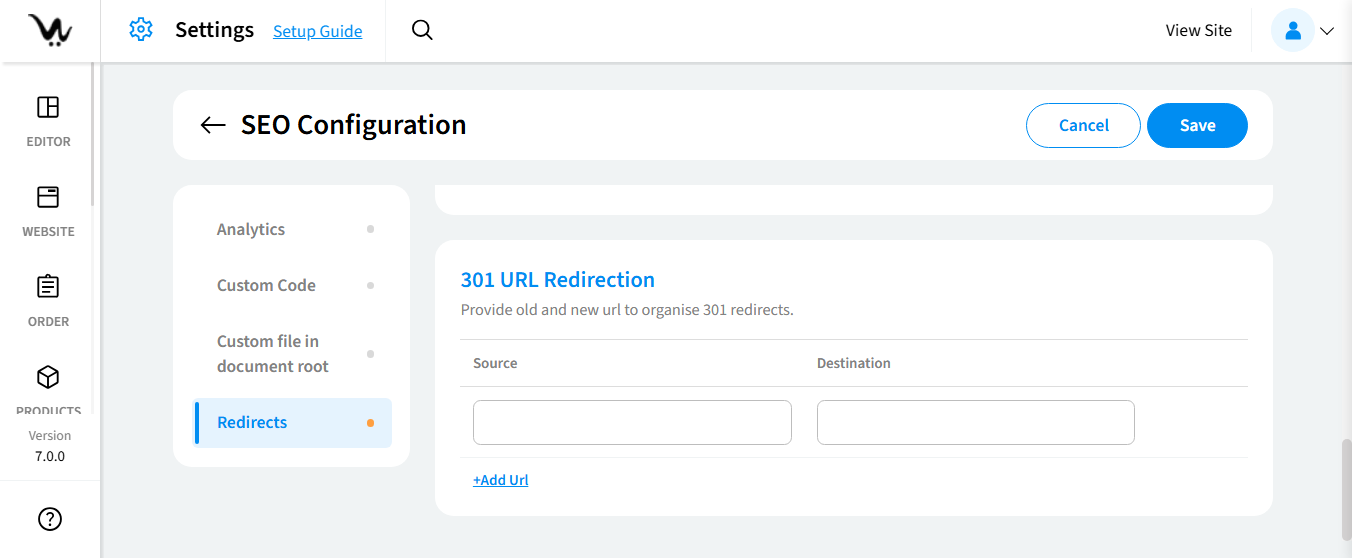The height and width of the screenshot is (558, 1352).
Task: Open the Products box icon
Action: [48, 378]
